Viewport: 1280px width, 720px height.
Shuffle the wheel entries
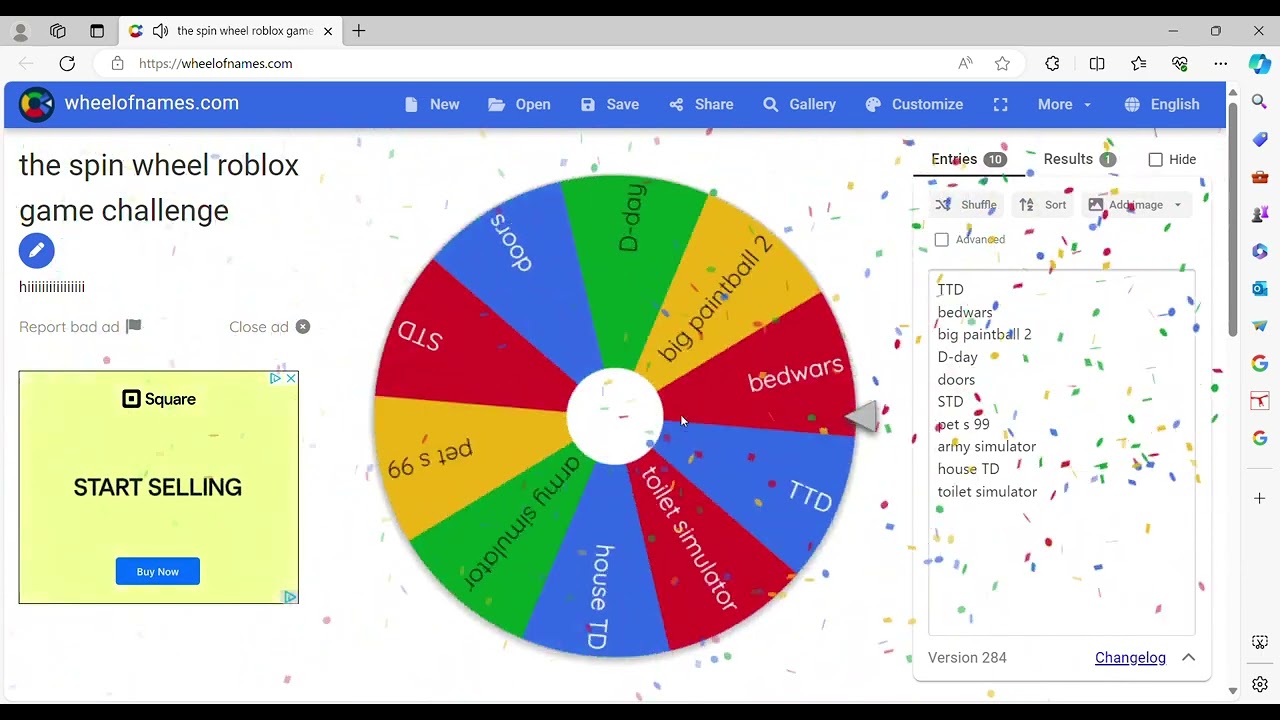coord(966,205)
